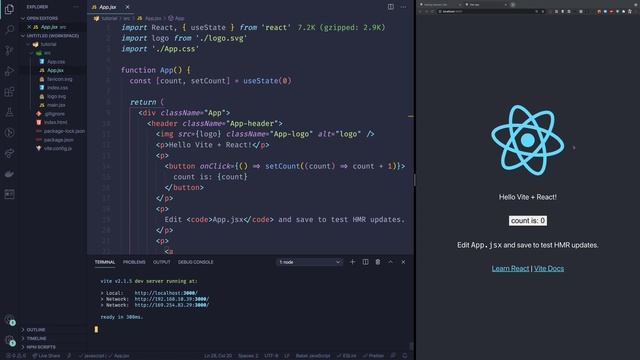Click the 'count is: 0' button in browser
The image size is (640, 360).
(x=527, y=221)
